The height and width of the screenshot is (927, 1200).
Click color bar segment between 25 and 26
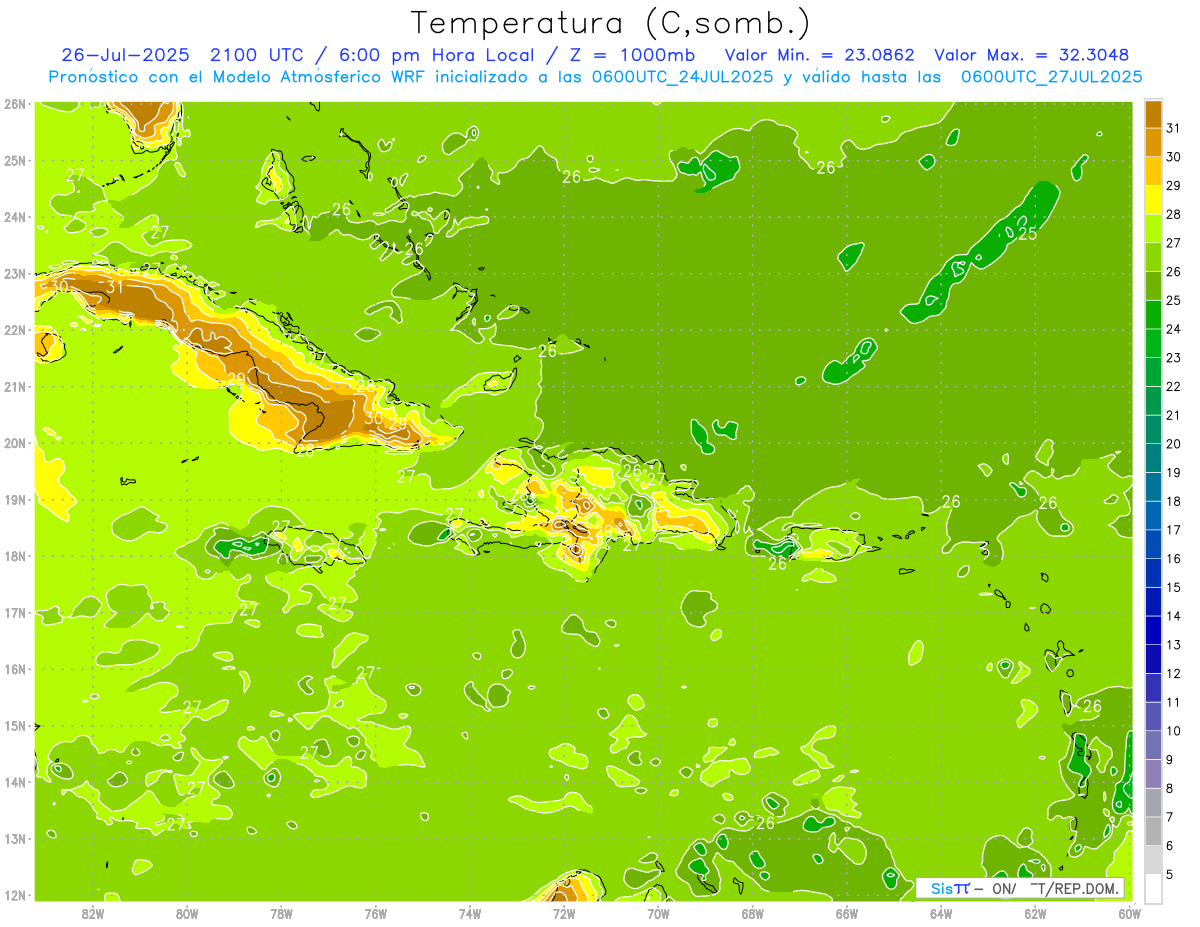coord(1153,286)
